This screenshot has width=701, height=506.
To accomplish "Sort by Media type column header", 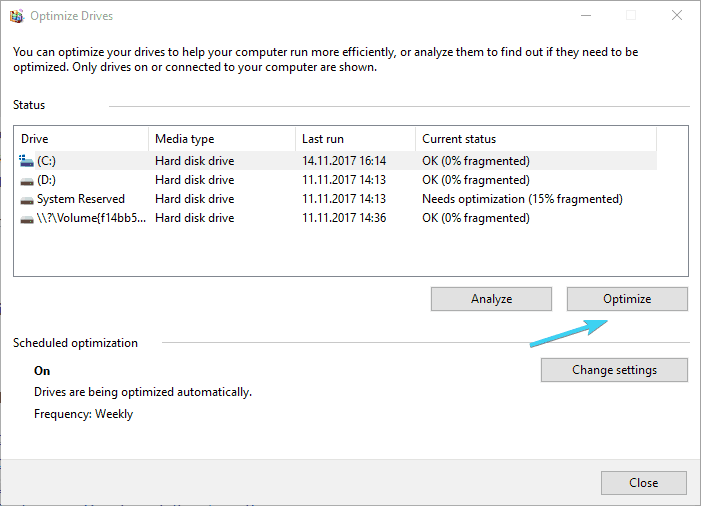I will [220, 139].
